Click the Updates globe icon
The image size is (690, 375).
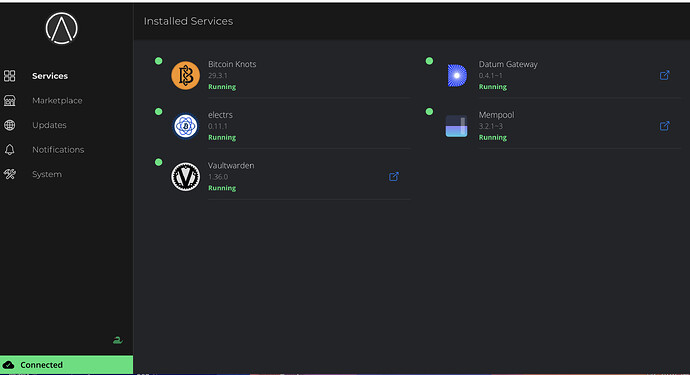pyautogui.click(x=10, y=125)
